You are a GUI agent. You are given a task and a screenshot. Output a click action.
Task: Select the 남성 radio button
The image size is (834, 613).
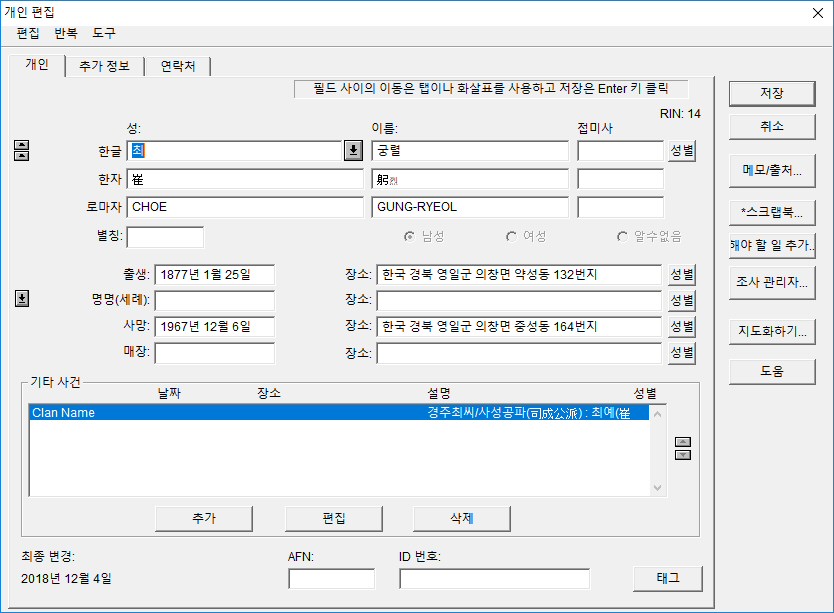point(409,237)
